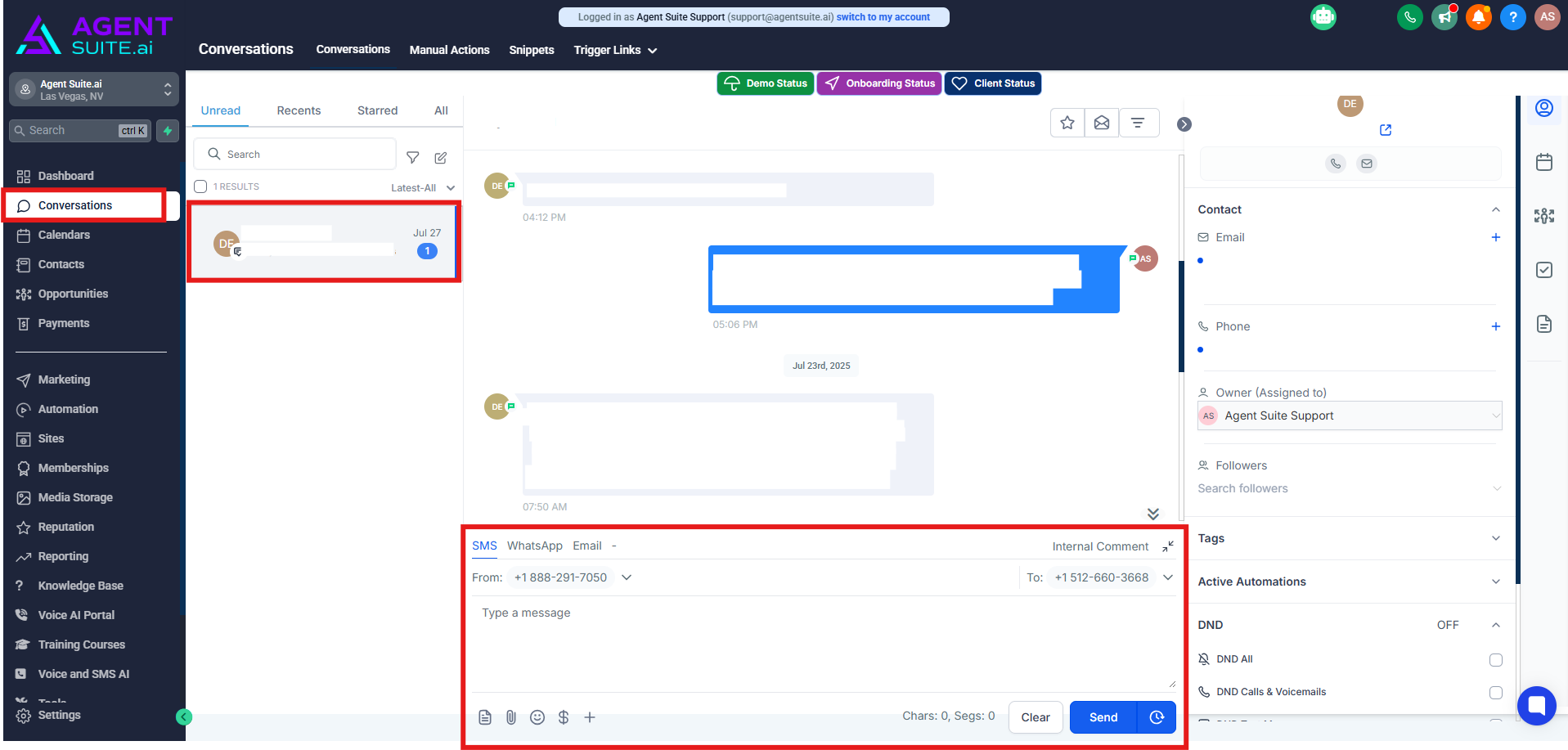This screenshot has height=750, width=1568.
Task: Click the green phone dialer icon
Action: point(1410,17)
